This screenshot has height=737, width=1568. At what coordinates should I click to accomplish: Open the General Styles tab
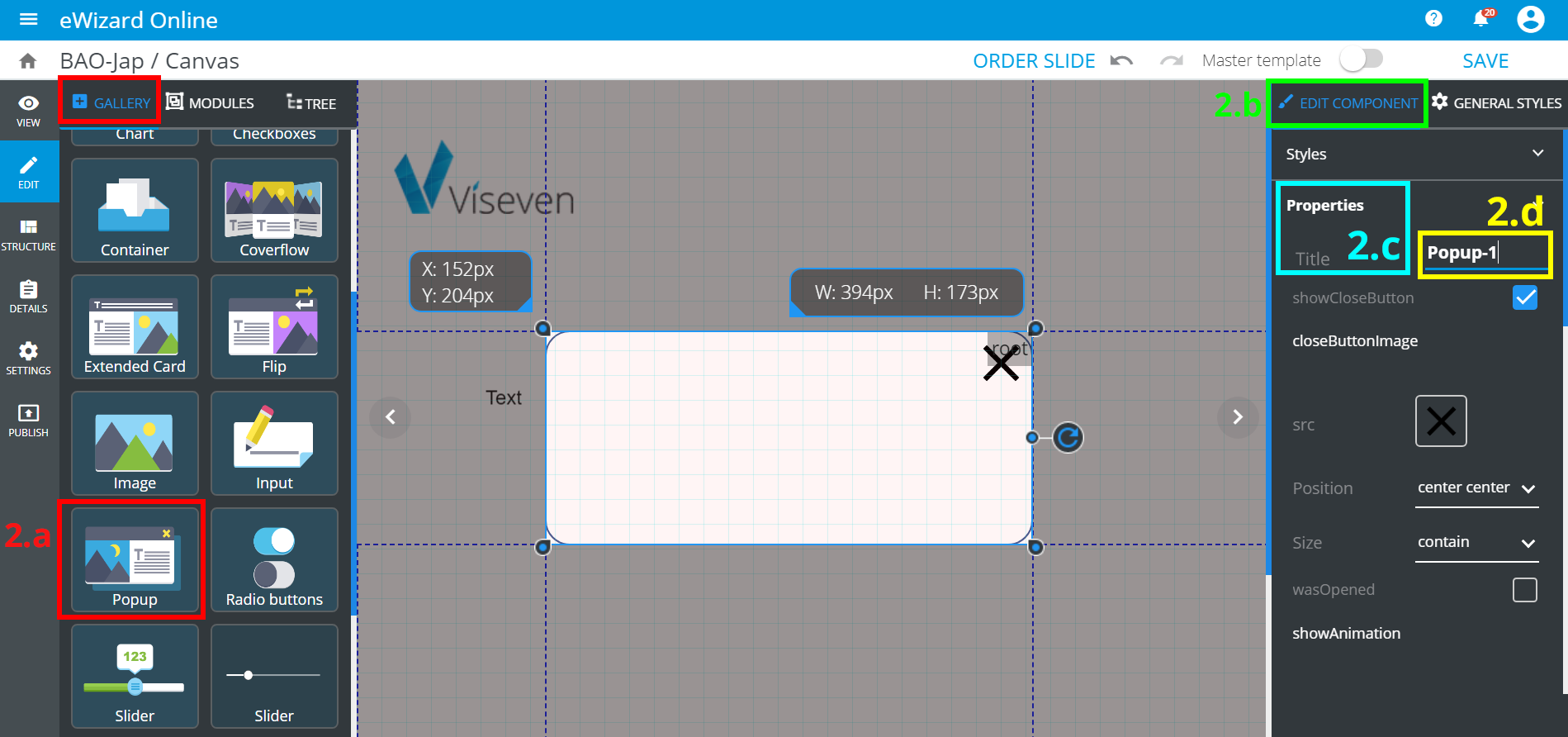click(1497, 103)
